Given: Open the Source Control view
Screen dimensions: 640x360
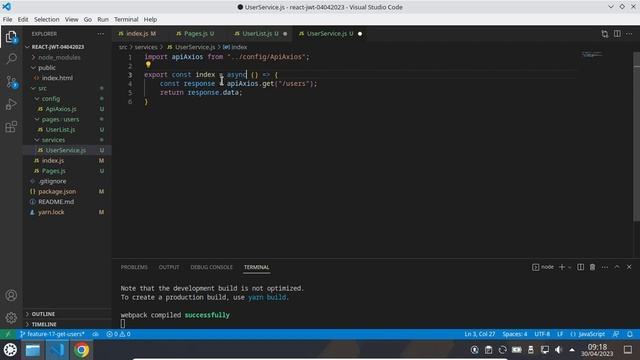Looking at the screenshot, I should pyautogui.click(x=11, y=82).
